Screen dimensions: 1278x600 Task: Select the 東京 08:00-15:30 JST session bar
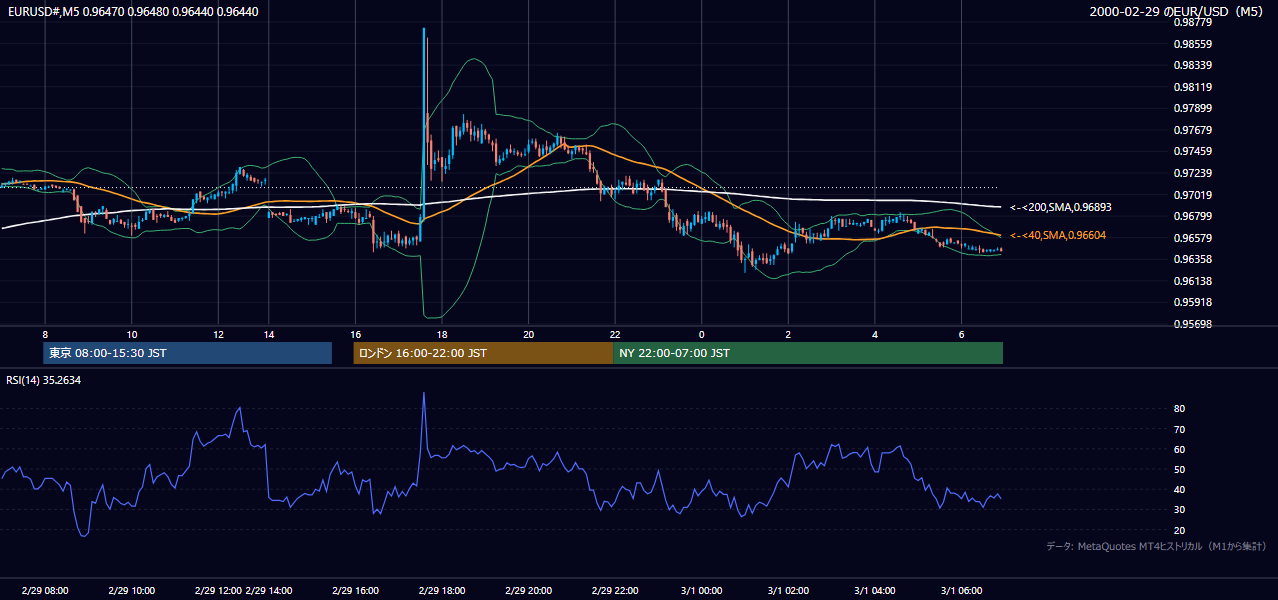[x=188, y=353]
